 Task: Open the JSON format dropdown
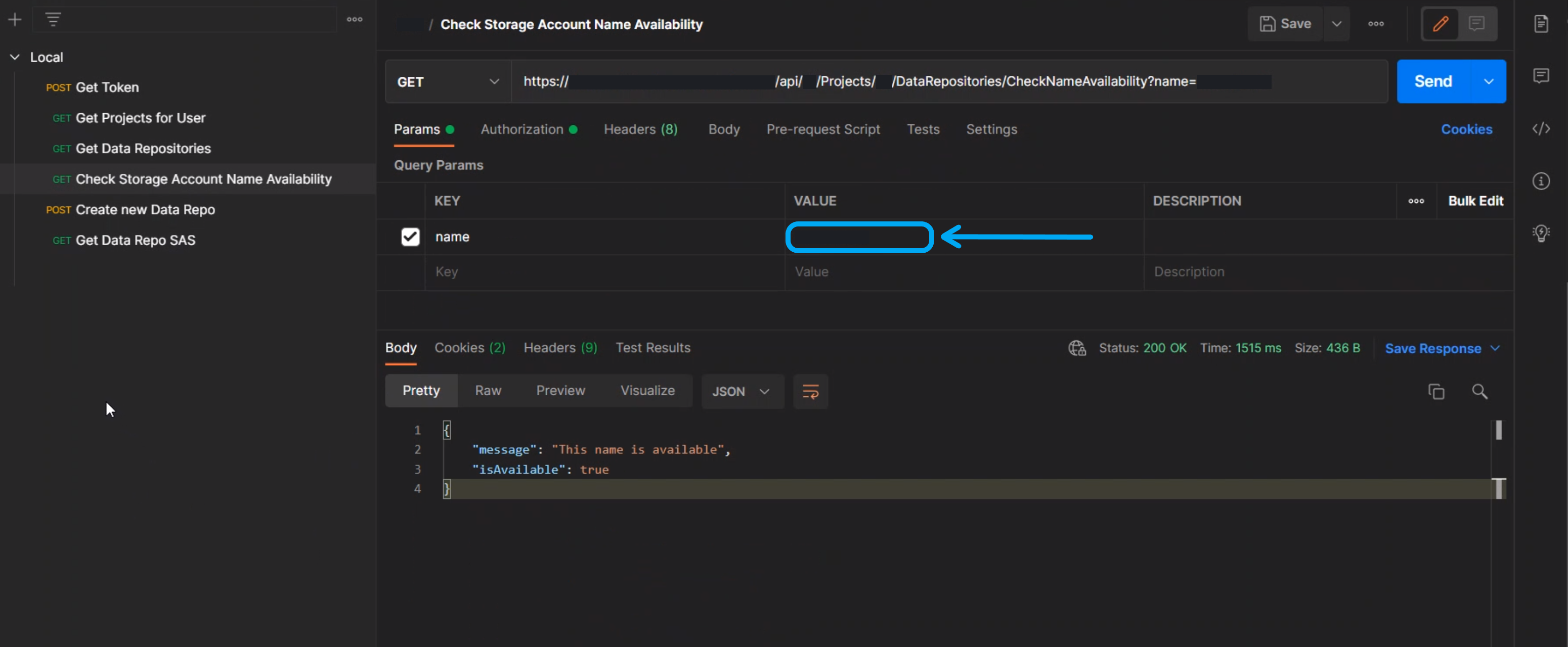(x=738, y=391)
